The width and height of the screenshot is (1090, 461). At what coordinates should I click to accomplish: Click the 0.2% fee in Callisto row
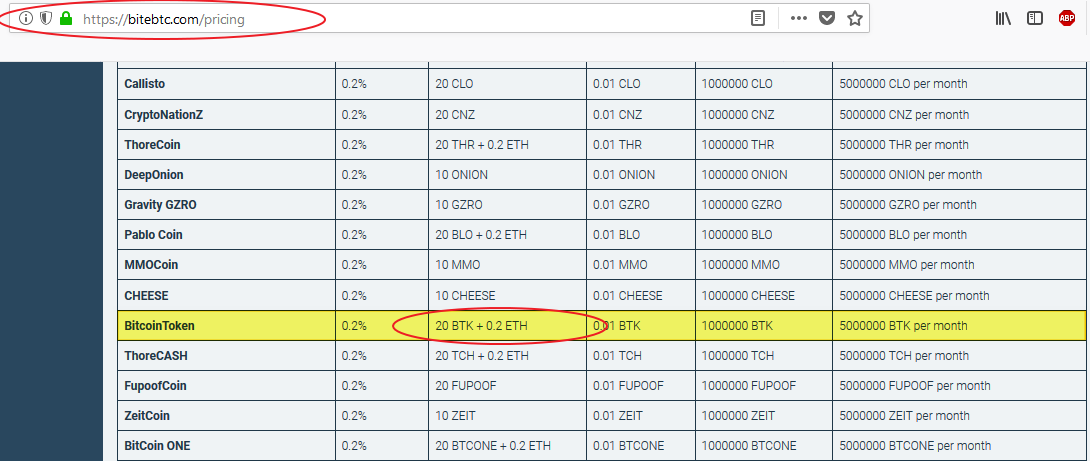382,83
